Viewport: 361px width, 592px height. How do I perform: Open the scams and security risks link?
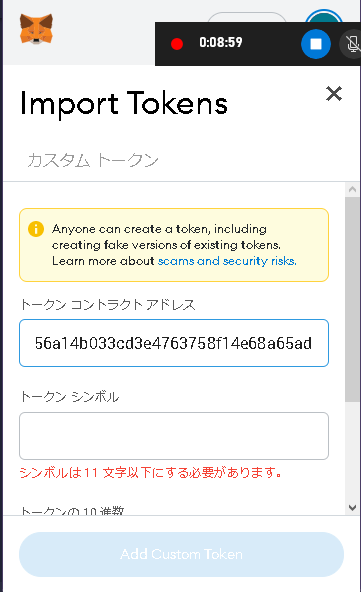click(227, 261)
